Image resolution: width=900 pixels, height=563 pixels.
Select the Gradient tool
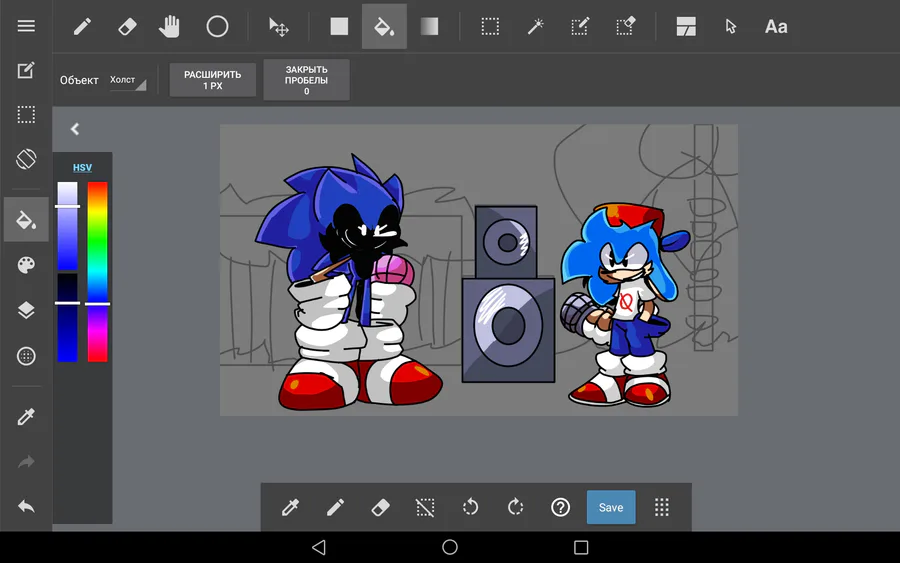[x=429, y=26]
